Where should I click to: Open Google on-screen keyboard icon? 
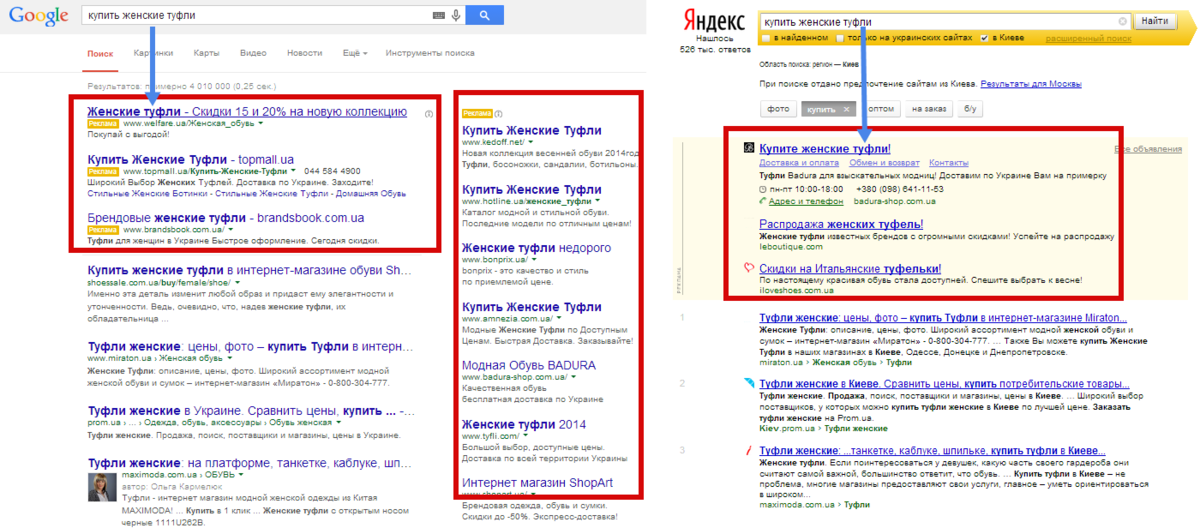tap(438, 15)
